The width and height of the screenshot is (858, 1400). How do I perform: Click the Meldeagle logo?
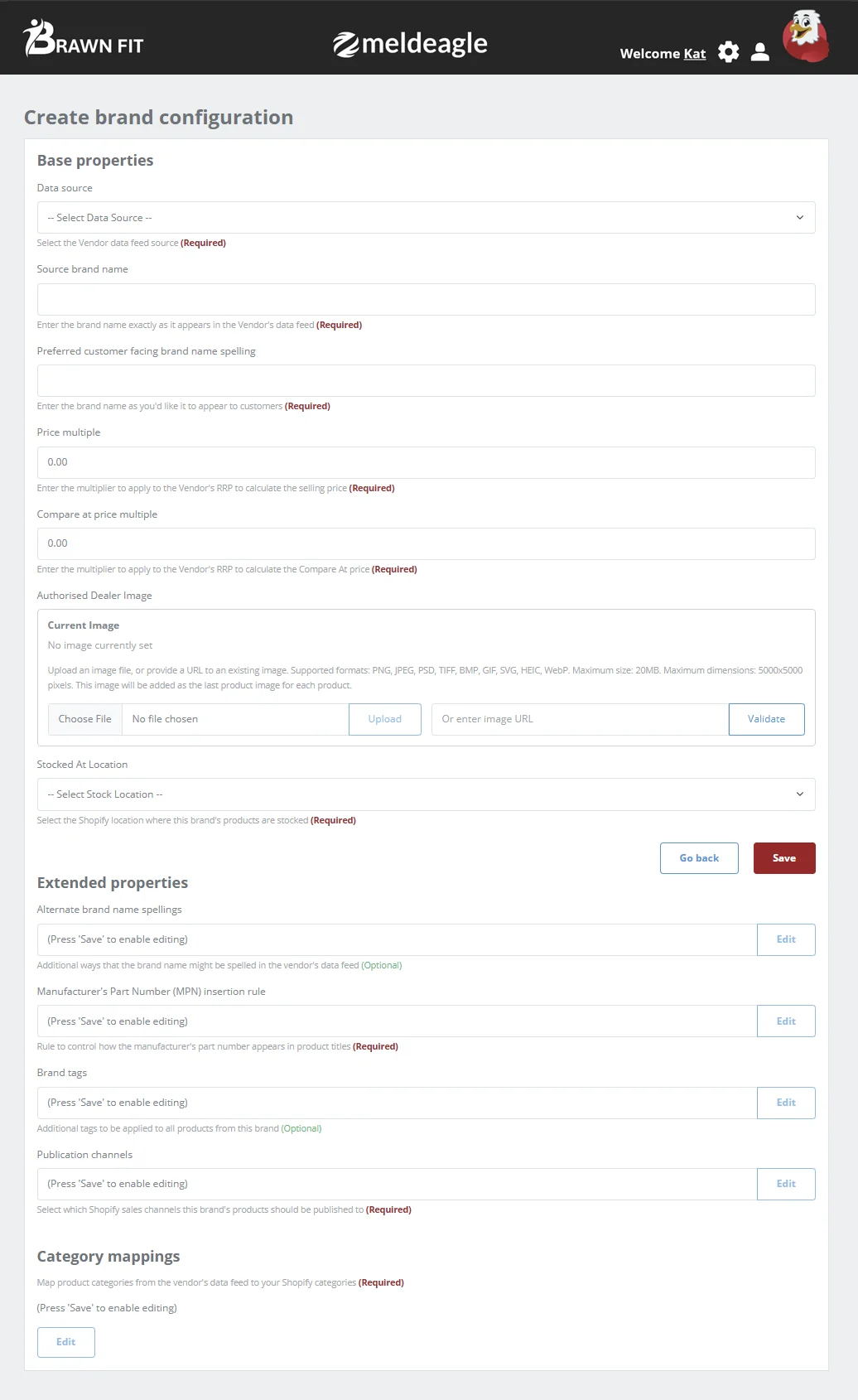click(x=410, y=43)
